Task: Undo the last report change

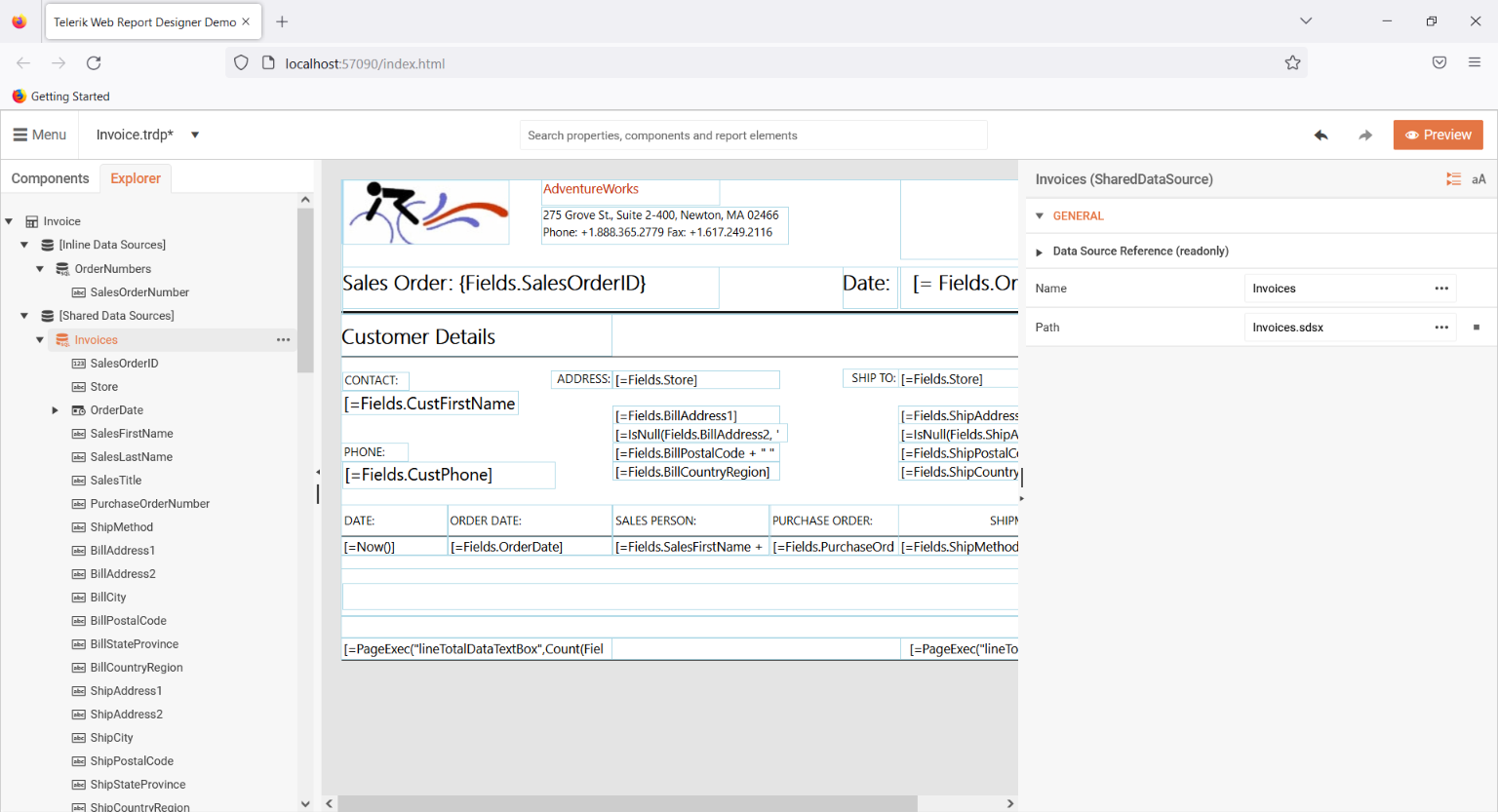Action: click(1321, 135)
